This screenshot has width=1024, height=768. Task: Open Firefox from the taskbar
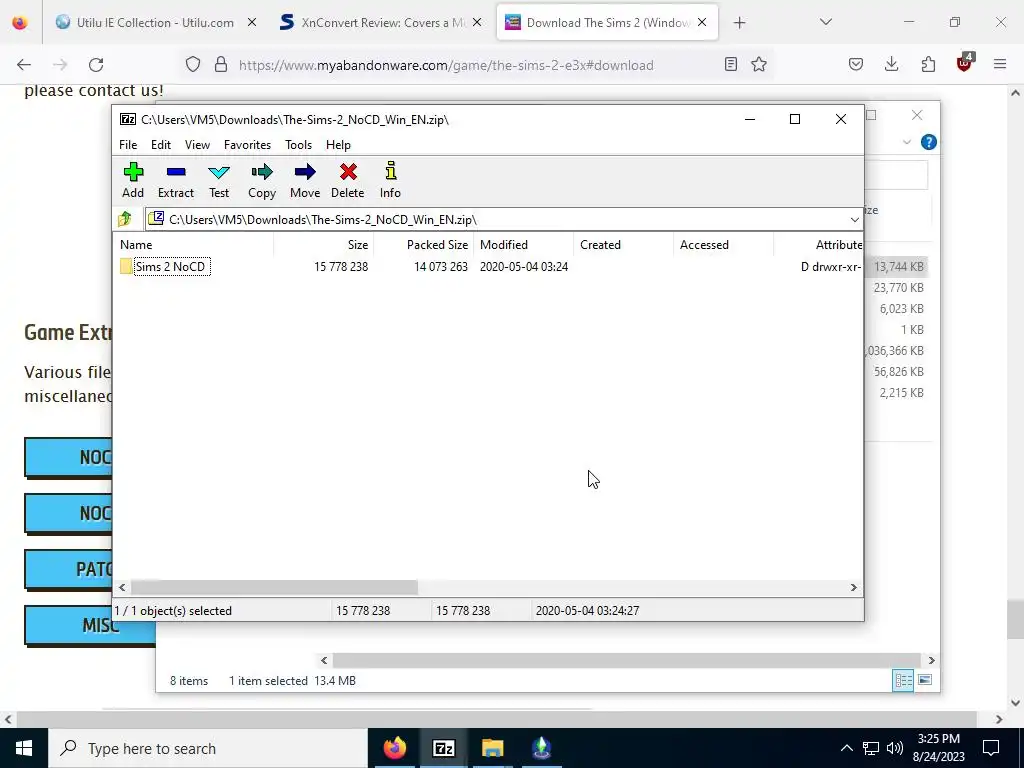(394, 748)
